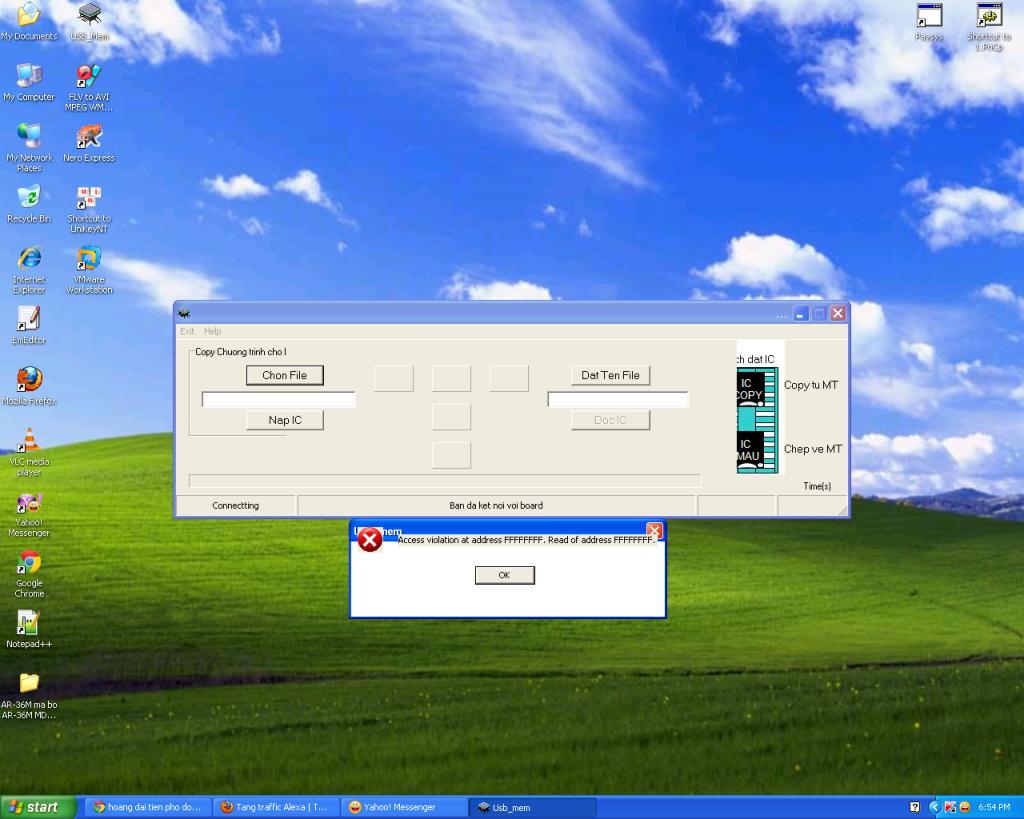Click the 6:54 PM system clock

(994, 807)
